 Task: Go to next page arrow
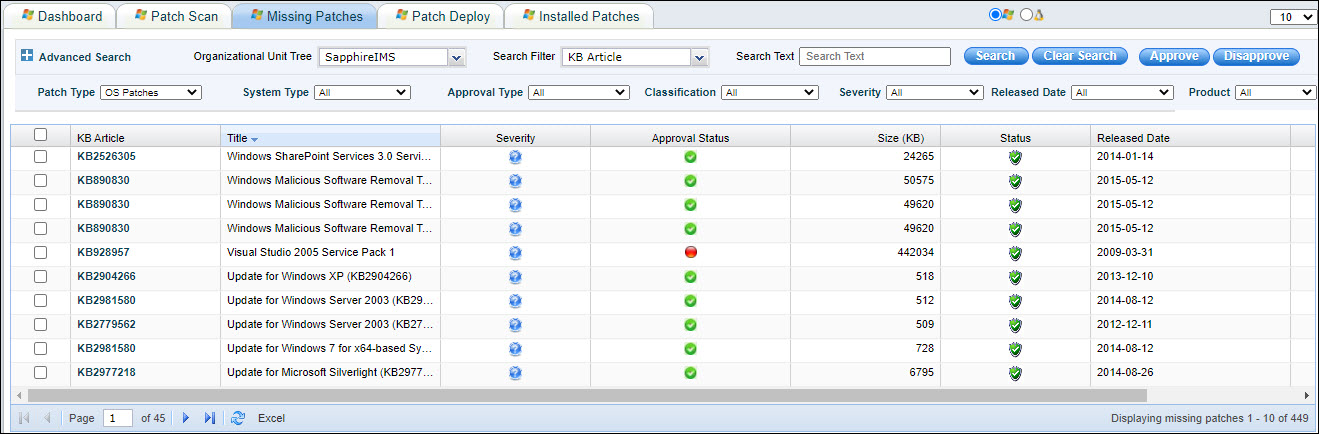[186, 418]
